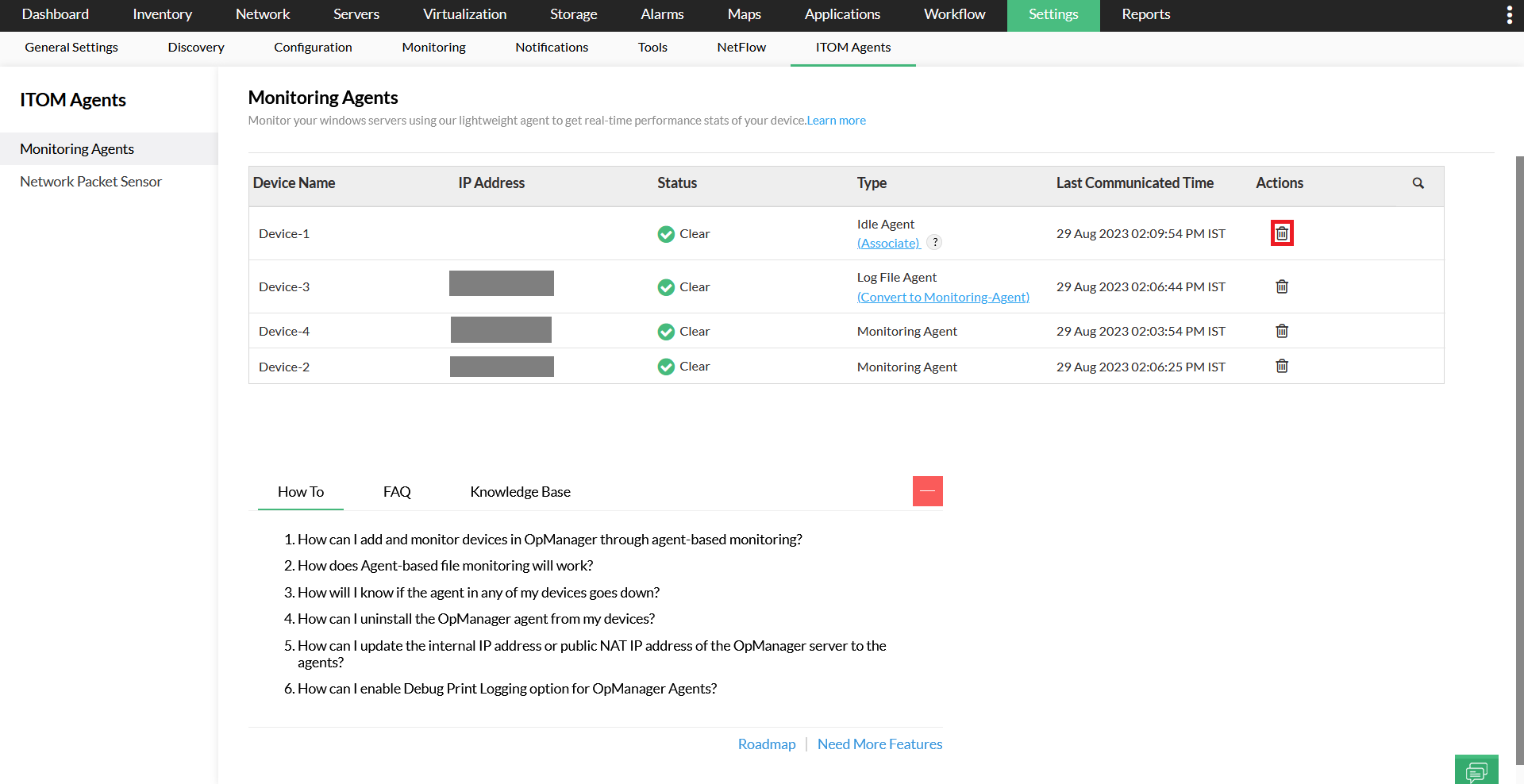The width and height of the screenshot is (1524, 784).
Task: Collapse the How To help panel
Action: [x=927, y=491]
